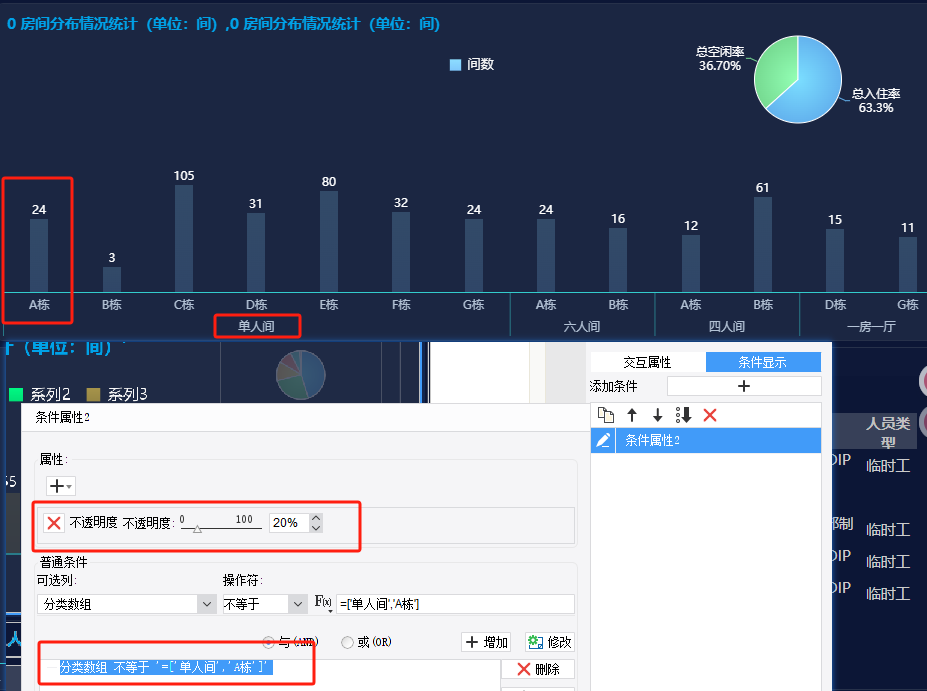Click the C栋 bar showing 105

184,239
